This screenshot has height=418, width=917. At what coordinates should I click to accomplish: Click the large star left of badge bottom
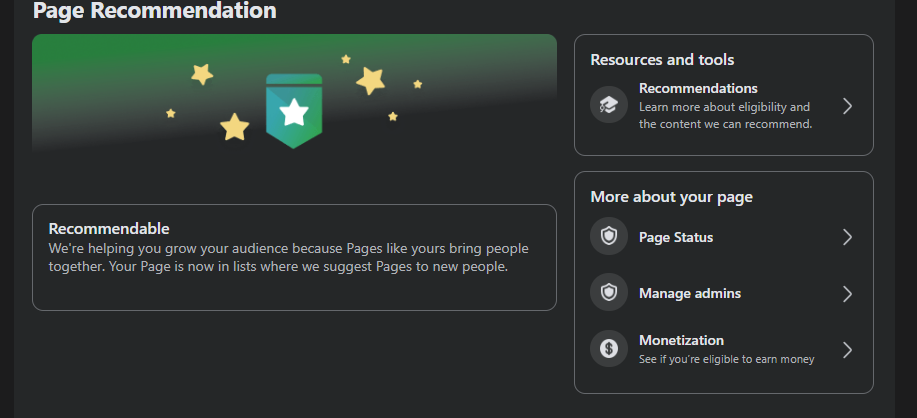[x=235, y=127]
